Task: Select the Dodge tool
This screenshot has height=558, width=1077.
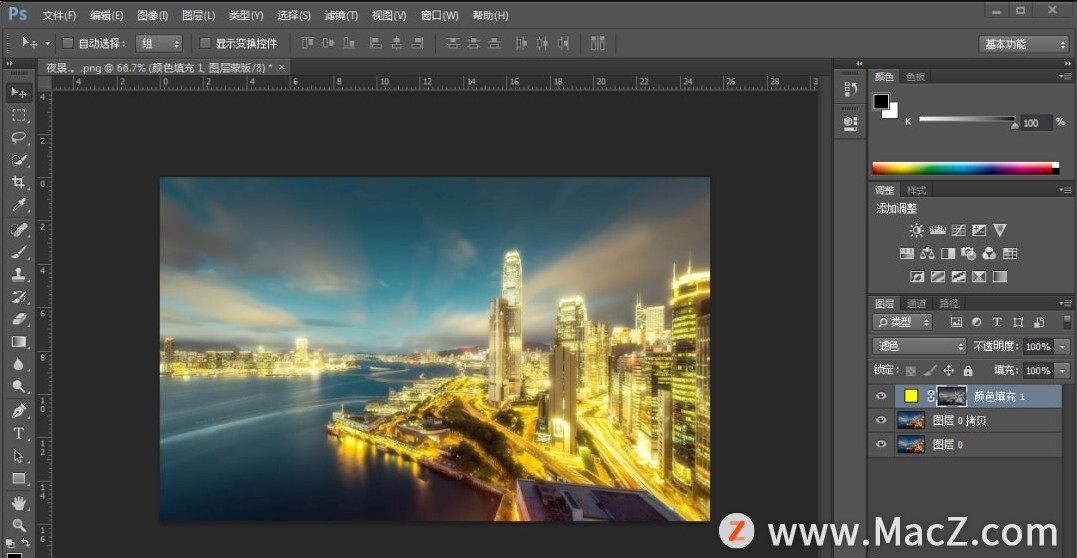Action: click(x=19, y=386)
